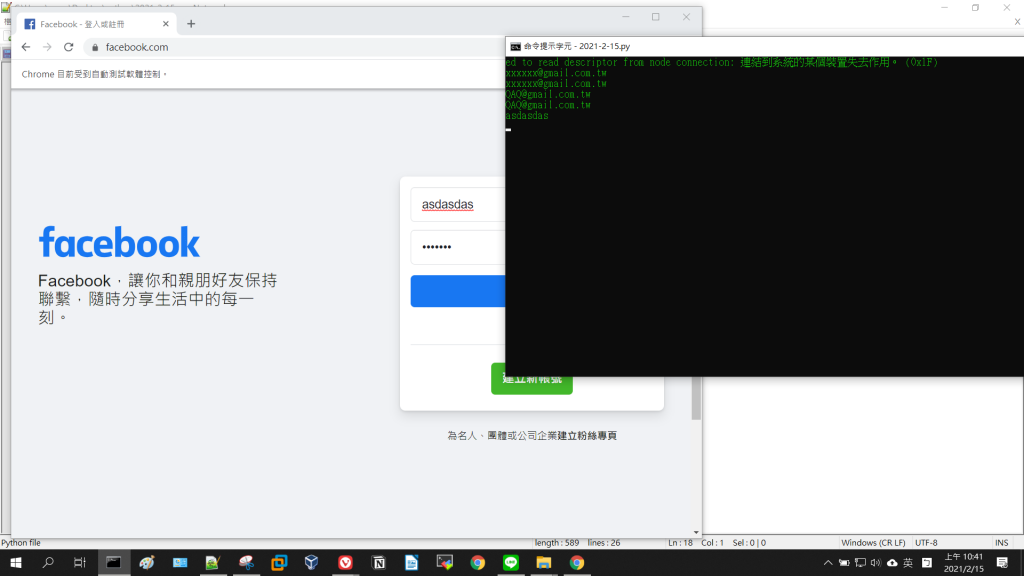
Task: Open the Vivaldi browser taskbar icon
Action: pos(345,562)
